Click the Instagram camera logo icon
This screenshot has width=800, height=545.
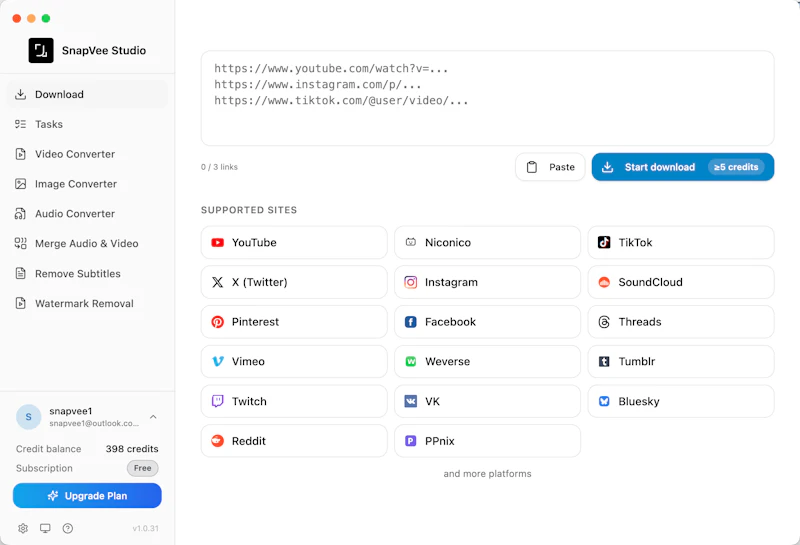coord(411,282)
